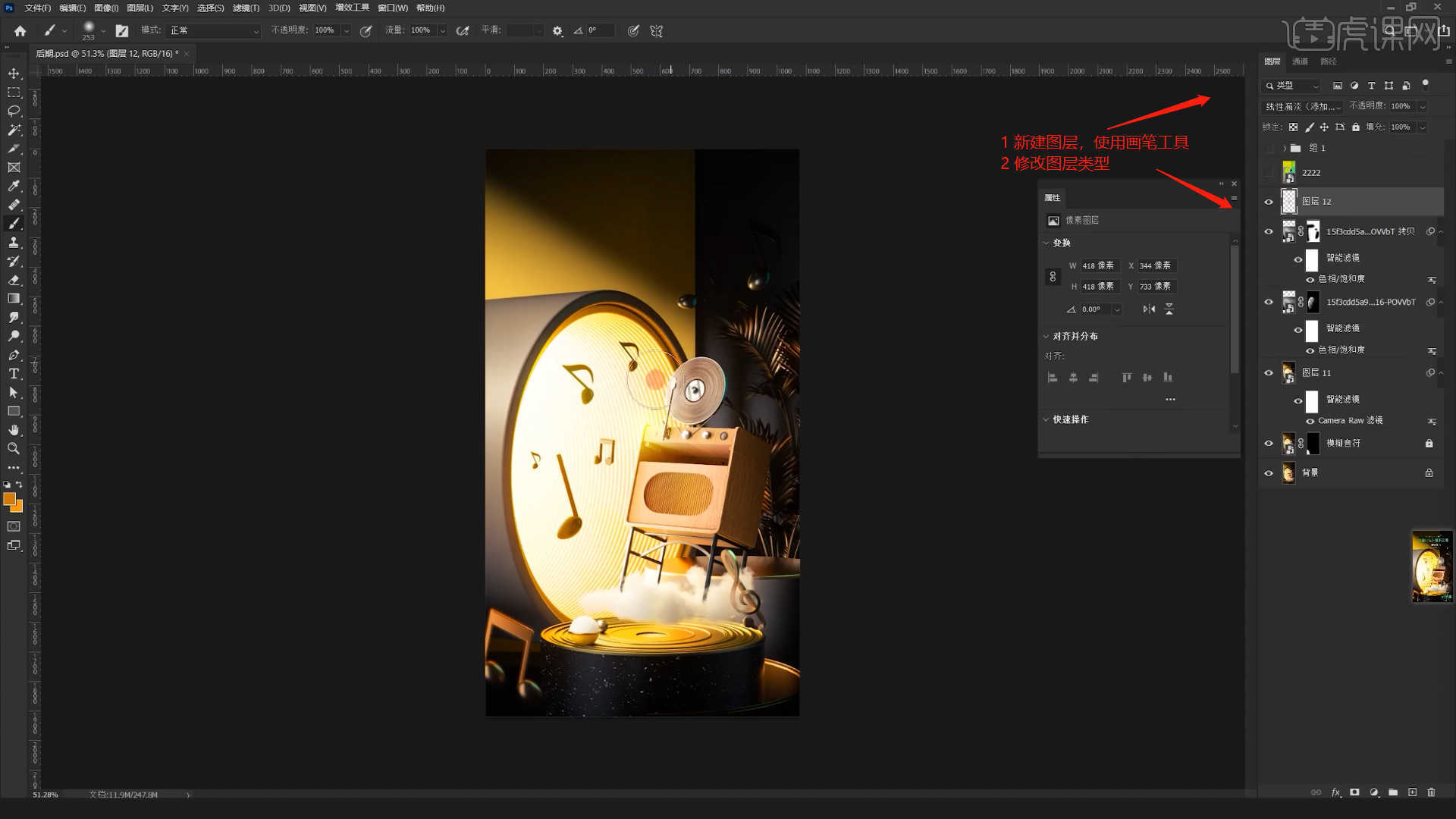Select the Rectangle shape tool
The height and width of the screenshot is (819, 1456).
[14, 411]
